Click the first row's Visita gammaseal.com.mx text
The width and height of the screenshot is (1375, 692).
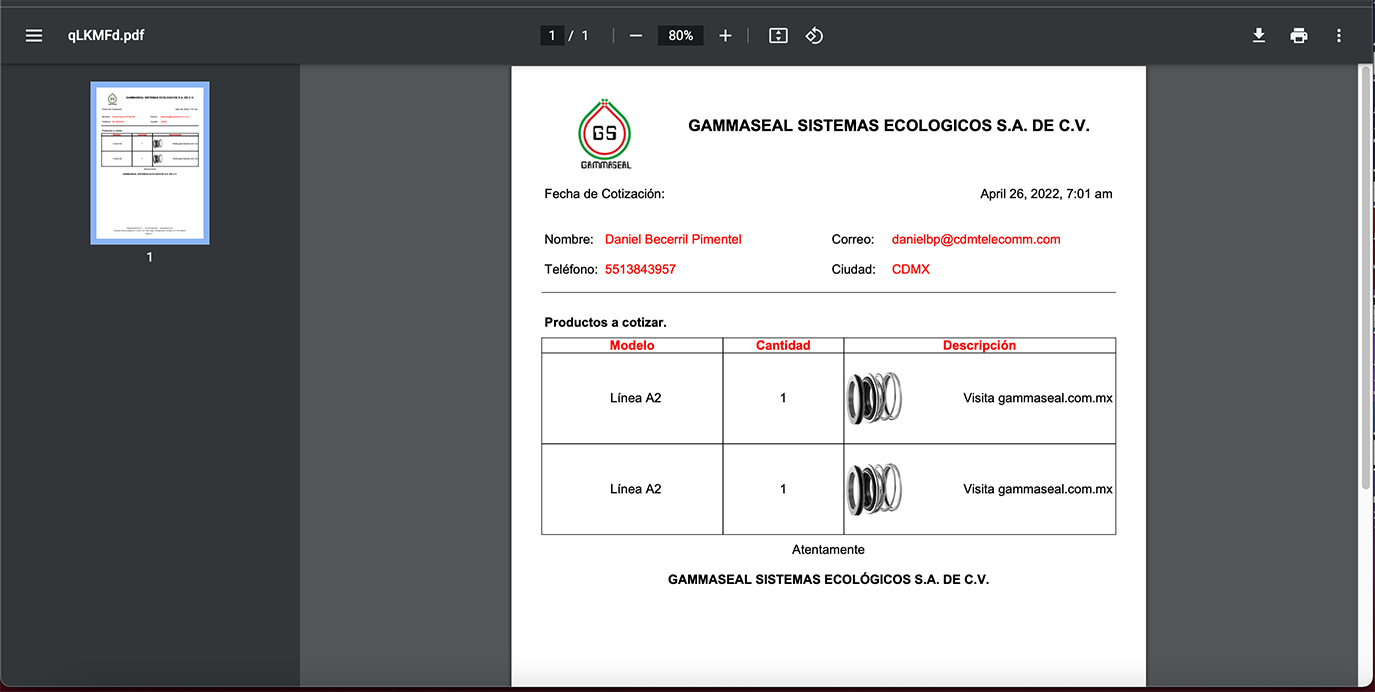[x=1038, y=398]
